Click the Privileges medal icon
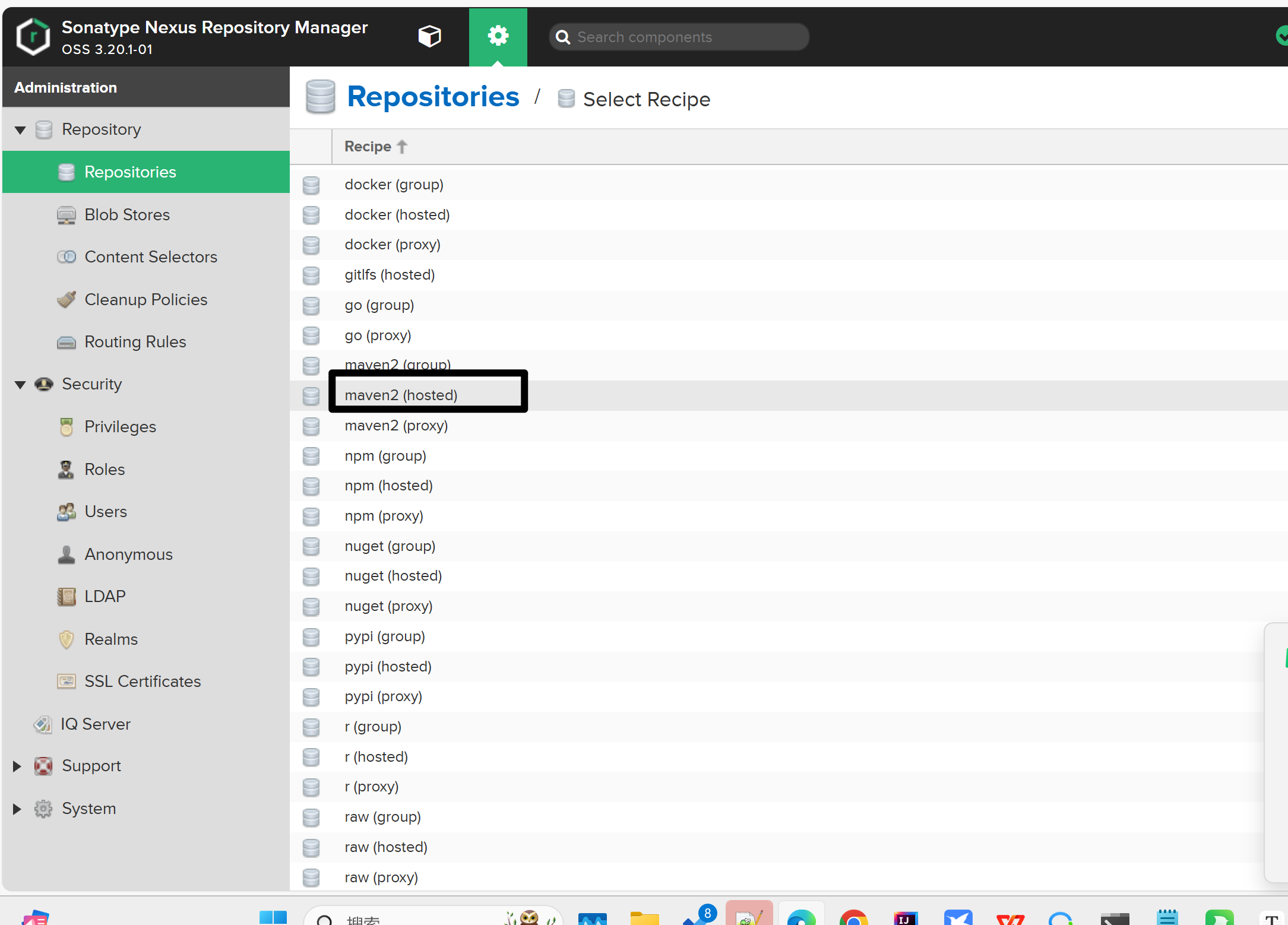The height and width of the screenshot is (925, 1288). 67,427
